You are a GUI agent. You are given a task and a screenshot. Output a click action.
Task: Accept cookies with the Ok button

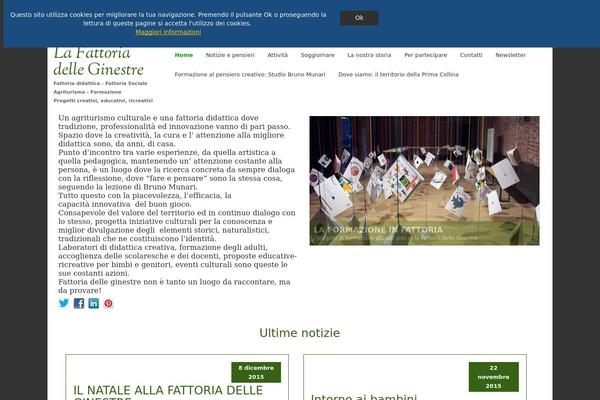click(359, 18)
